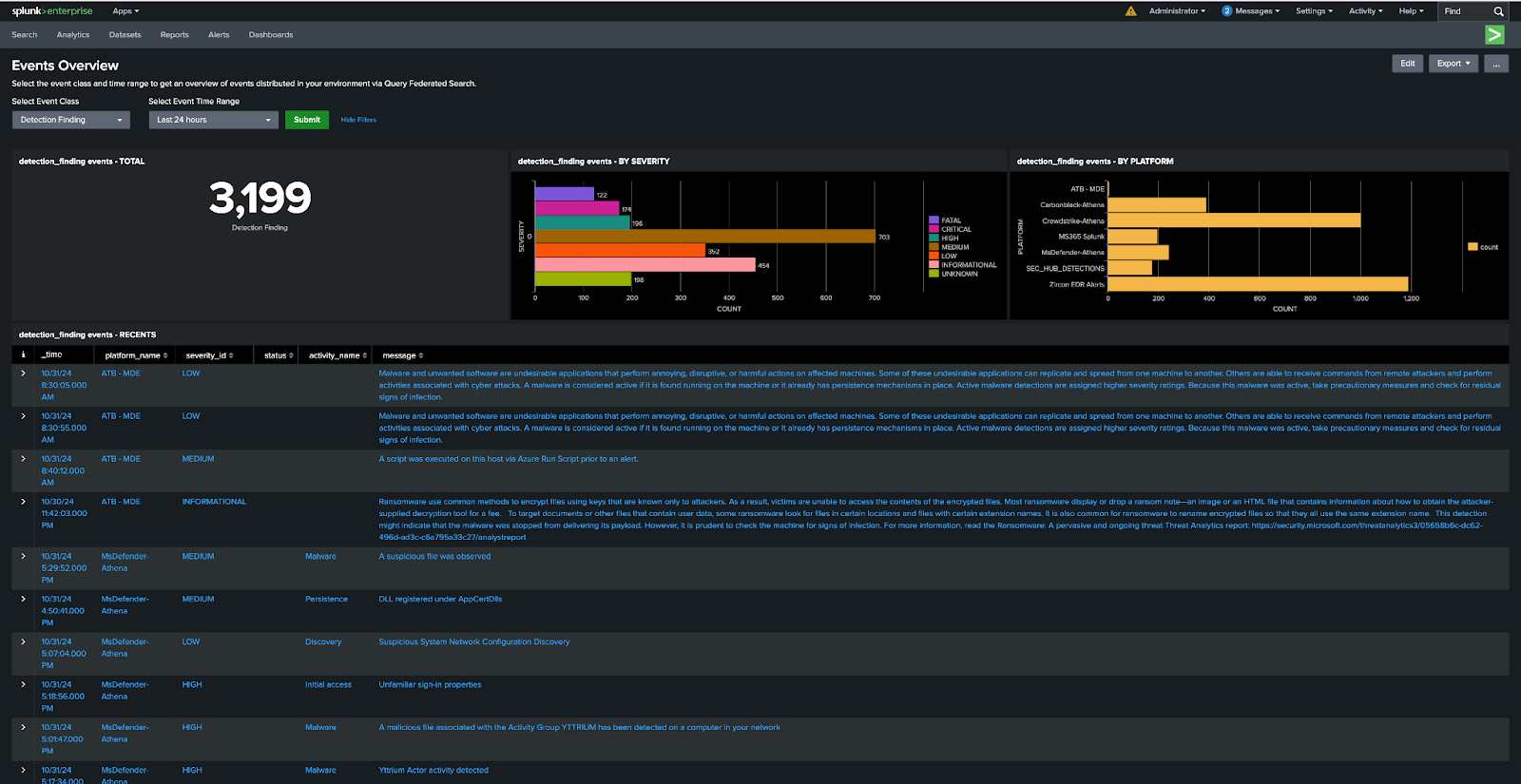This screenshot has height=784, width=1521.
Task: Sort table by the severity_id column
Action: (209, 355)
